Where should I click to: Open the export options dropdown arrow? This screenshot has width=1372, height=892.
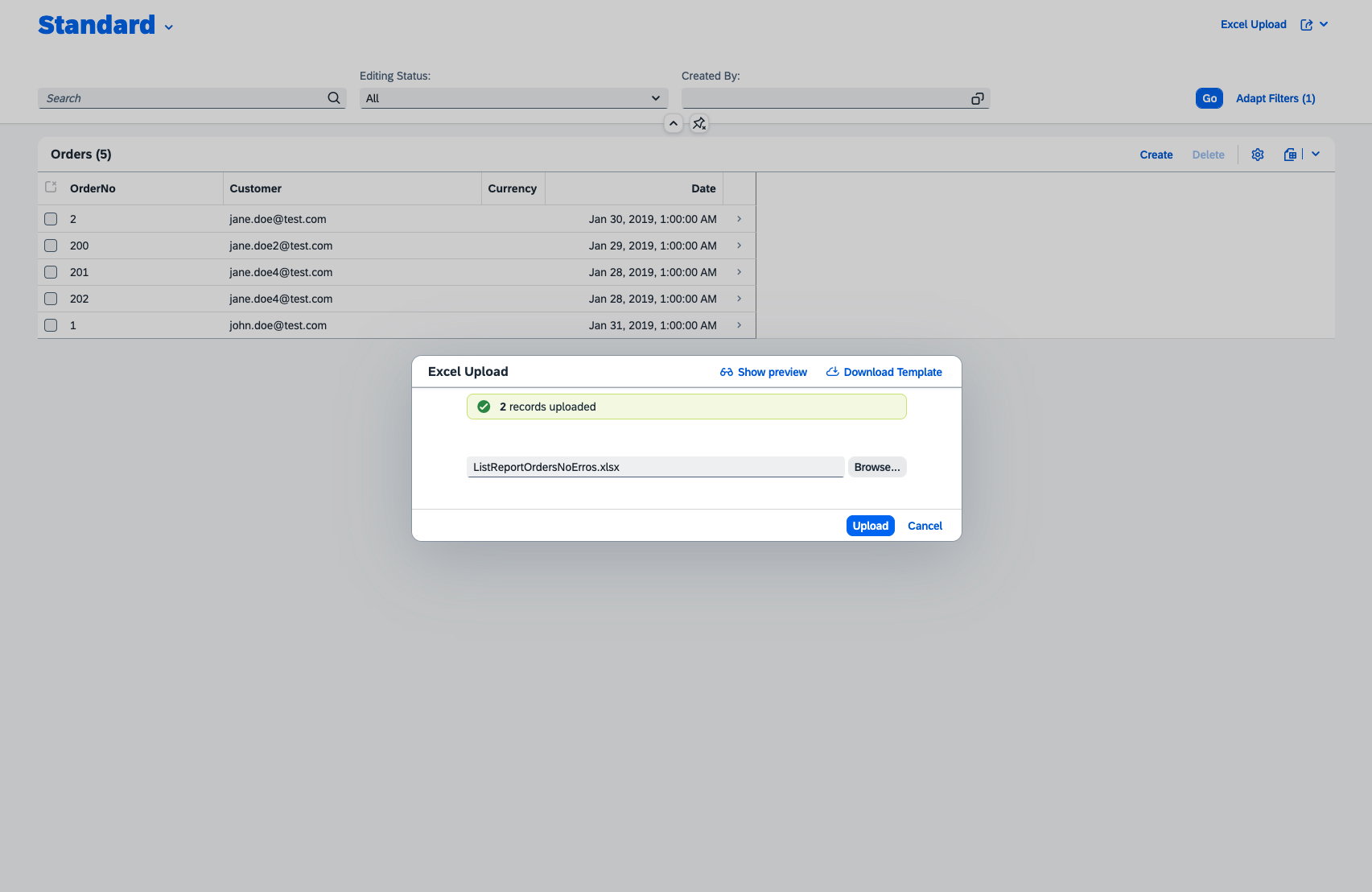point(1316,154)
